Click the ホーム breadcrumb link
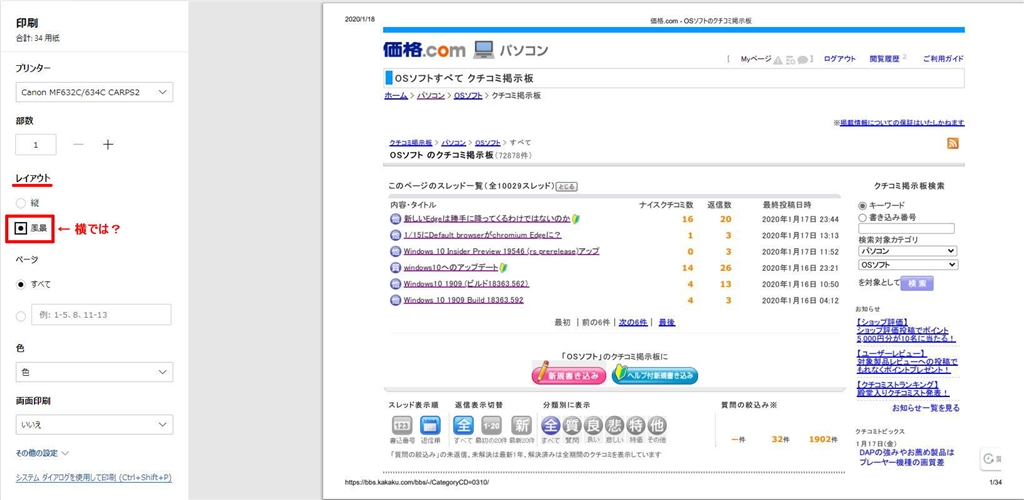This screenshot has width=1024, height=500. click(396, 95)
